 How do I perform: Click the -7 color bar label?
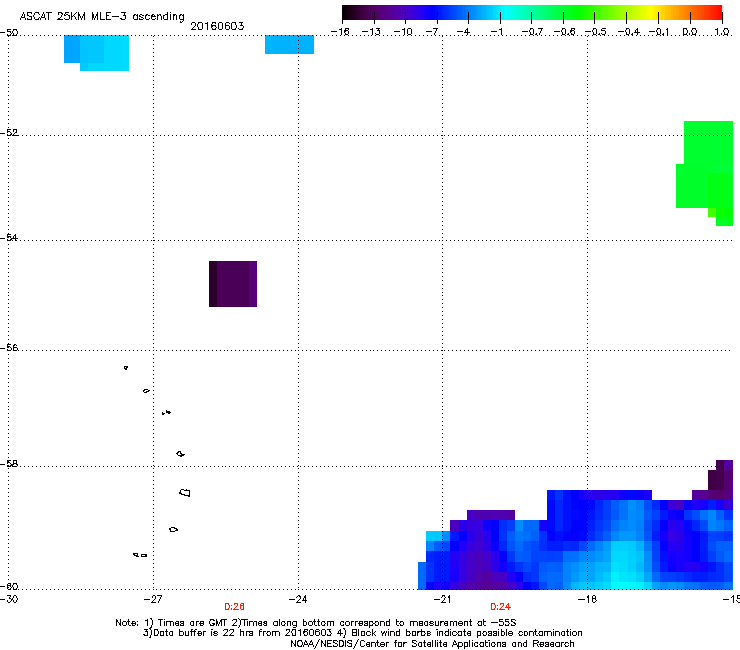pos(434,32)
